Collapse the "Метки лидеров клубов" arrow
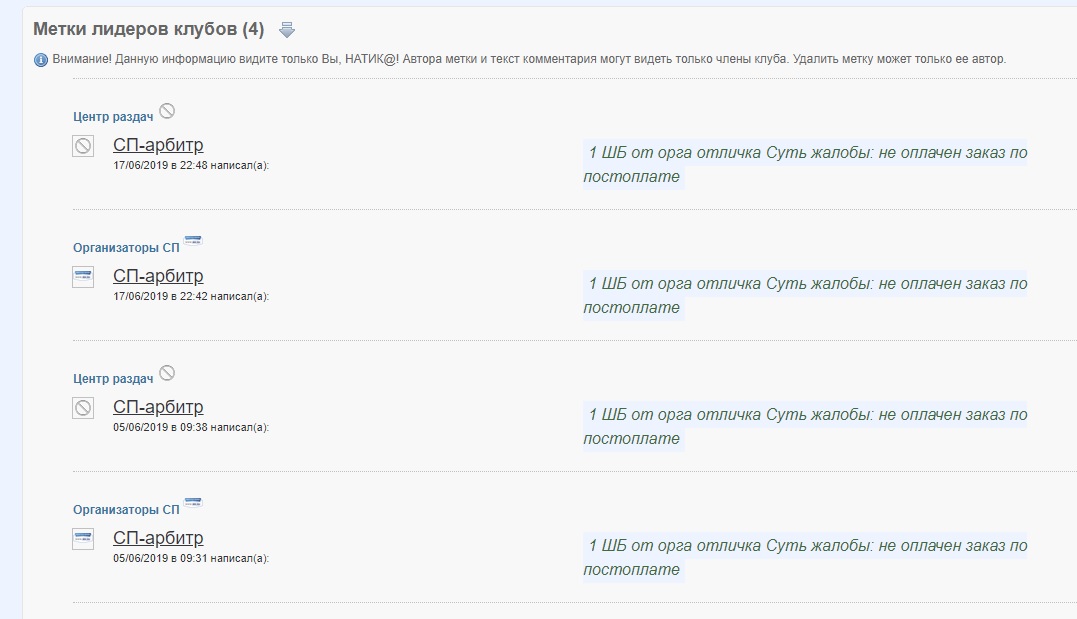 point(287,30)
